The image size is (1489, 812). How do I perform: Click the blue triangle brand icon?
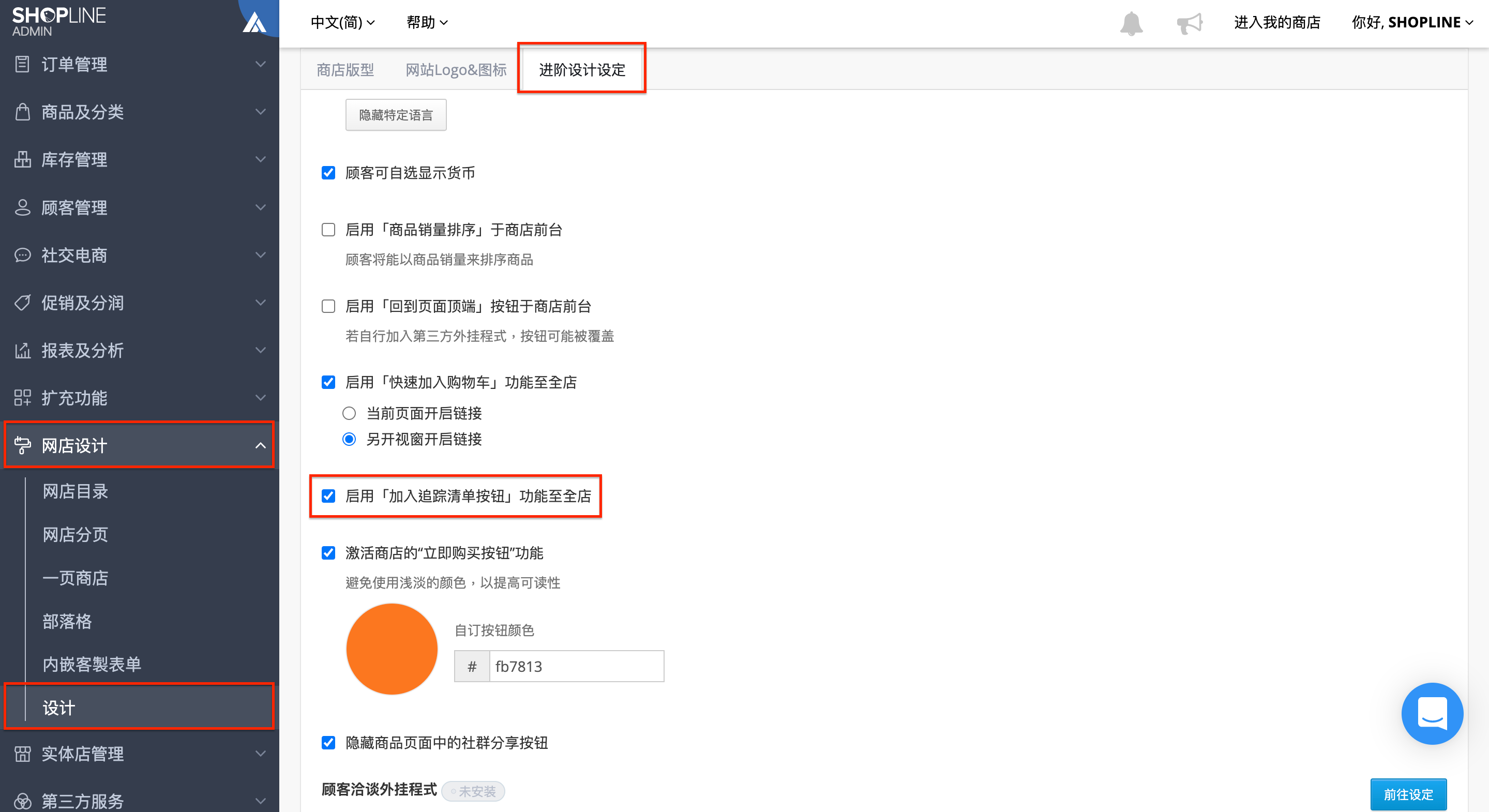(255, 23)
